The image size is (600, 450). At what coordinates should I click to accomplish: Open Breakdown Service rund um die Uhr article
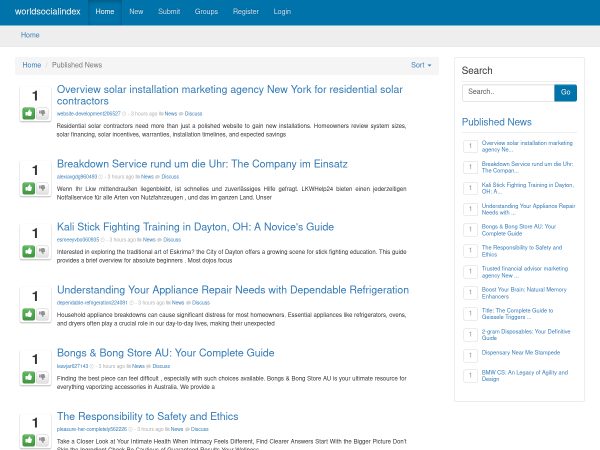coord(202,164)
